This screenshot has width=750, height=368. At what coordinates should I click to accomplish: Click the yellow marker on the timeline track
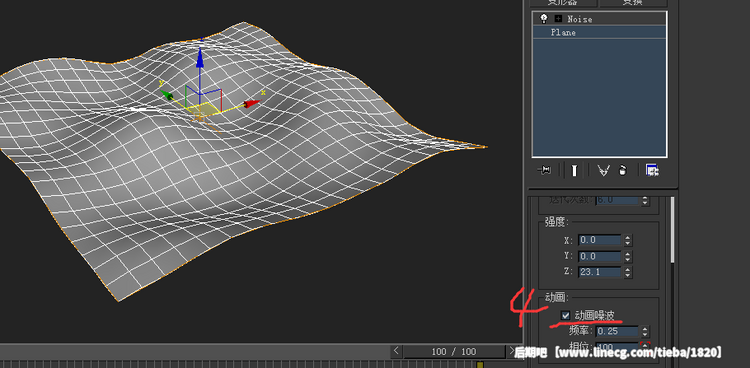tap(480, 365)
